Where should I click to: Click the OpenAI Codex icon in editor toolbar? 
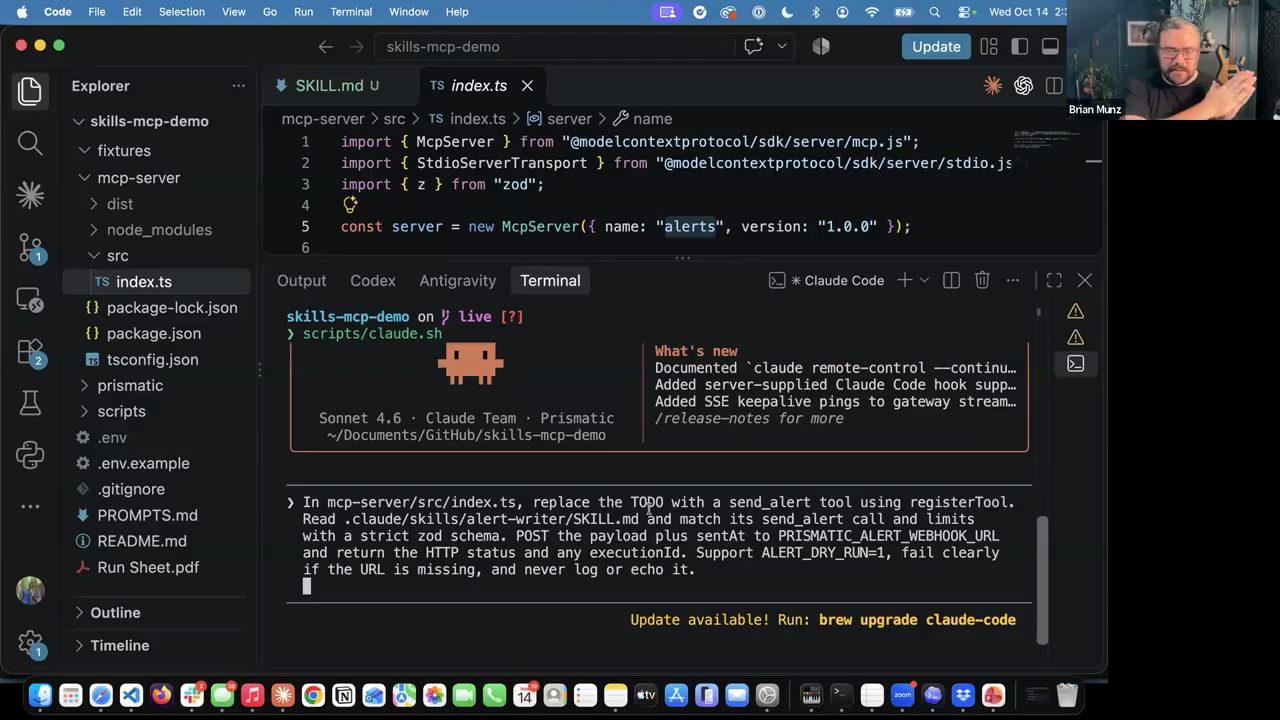(x=1023, y=86)
